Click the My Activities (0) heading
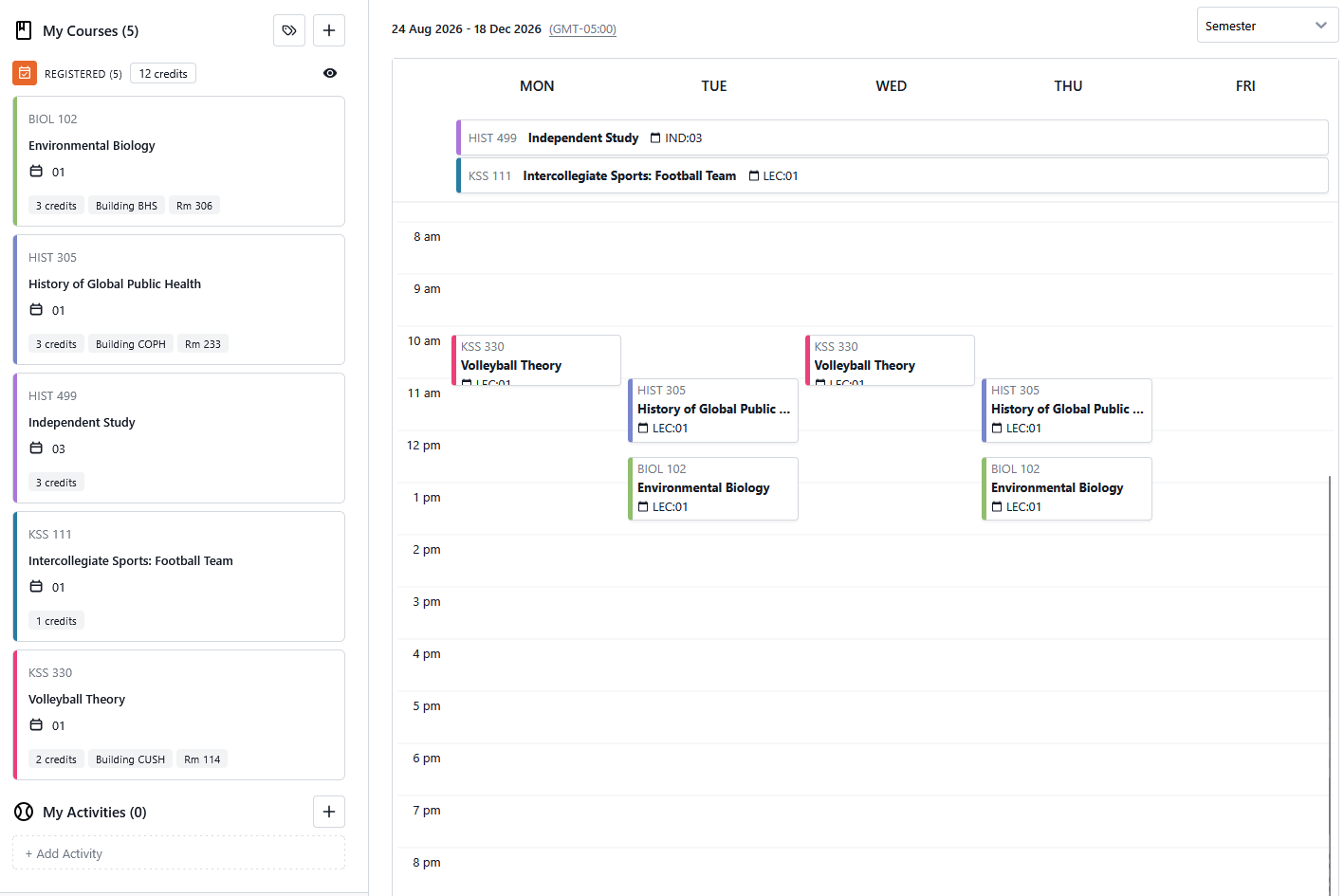The height and width of the screenshot is (896, 1344). point(95,812)
